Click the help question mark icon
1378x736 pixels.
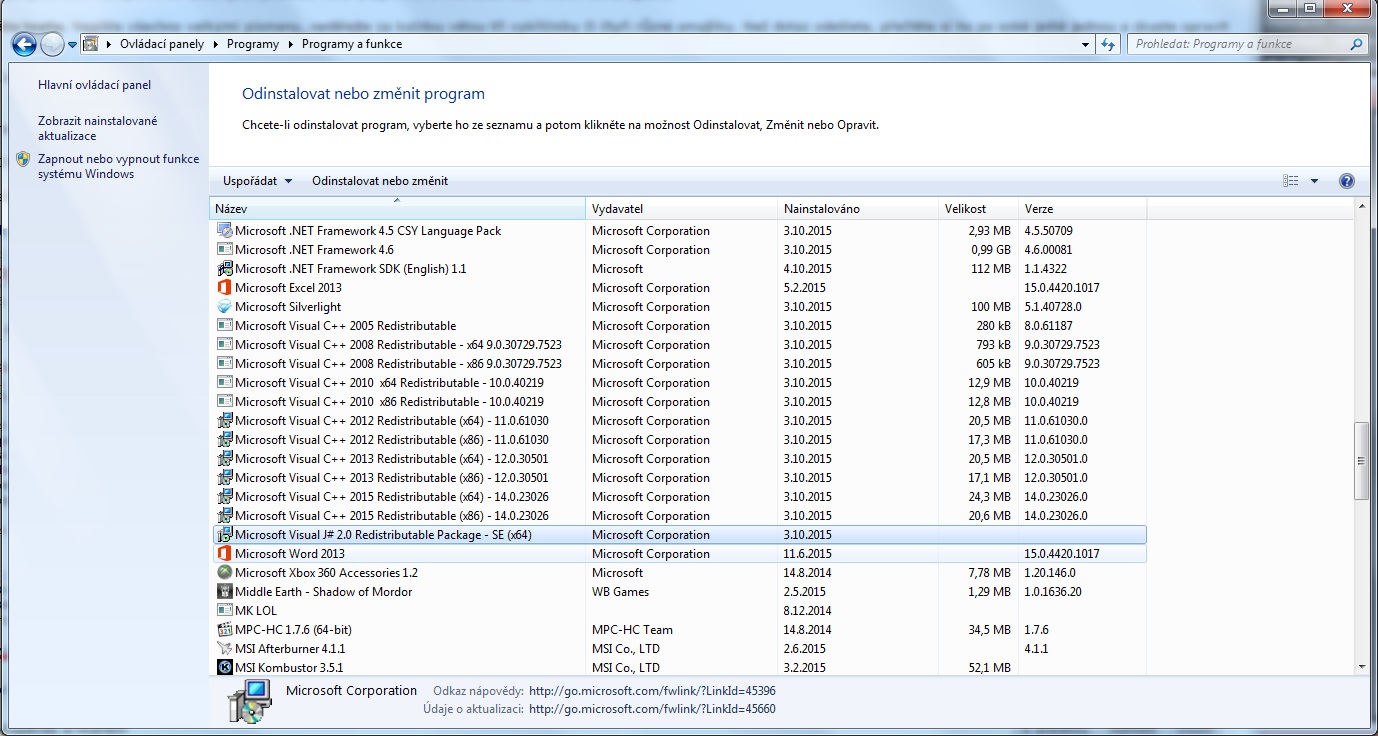coord(1346,181)
